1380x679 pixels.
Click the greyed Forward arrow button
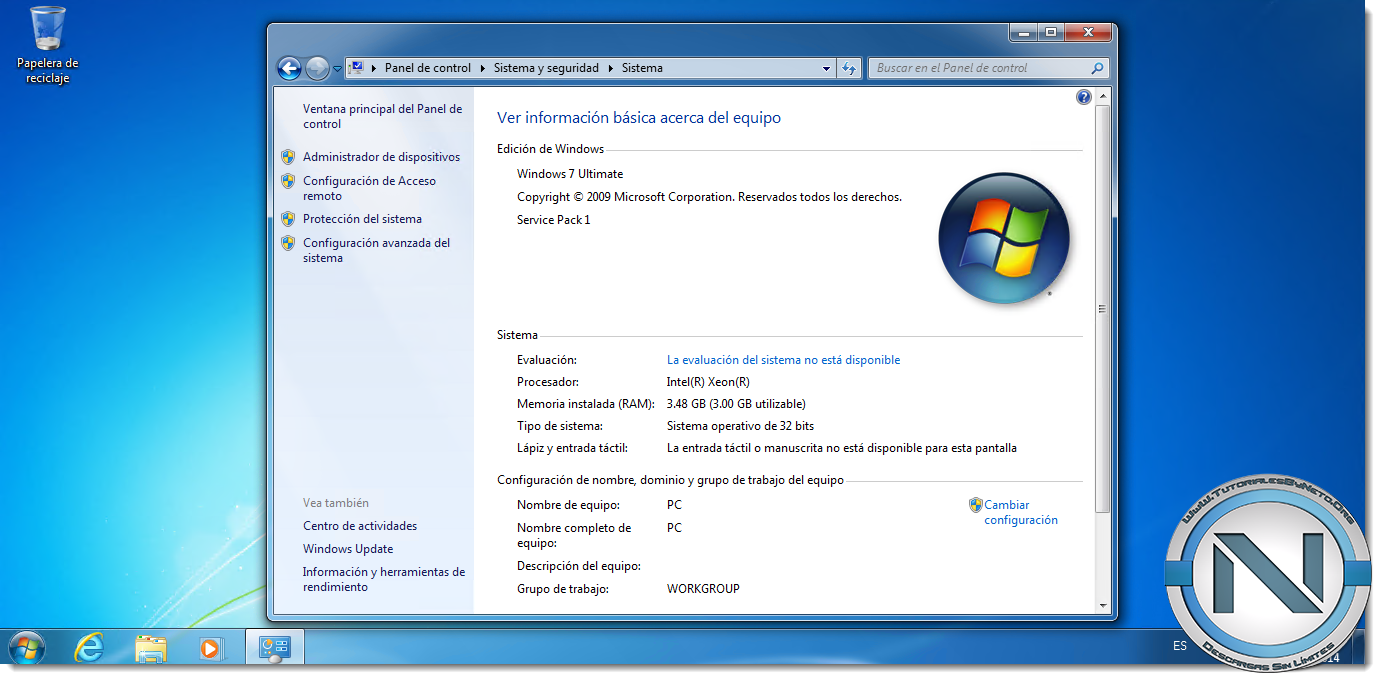click(x=317, y=68)
